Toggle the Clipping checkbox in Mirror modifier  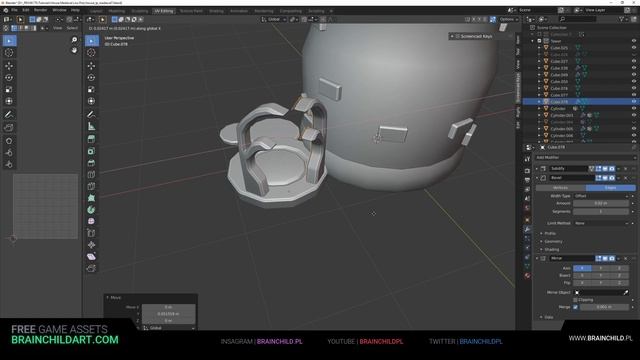(576, 300)
